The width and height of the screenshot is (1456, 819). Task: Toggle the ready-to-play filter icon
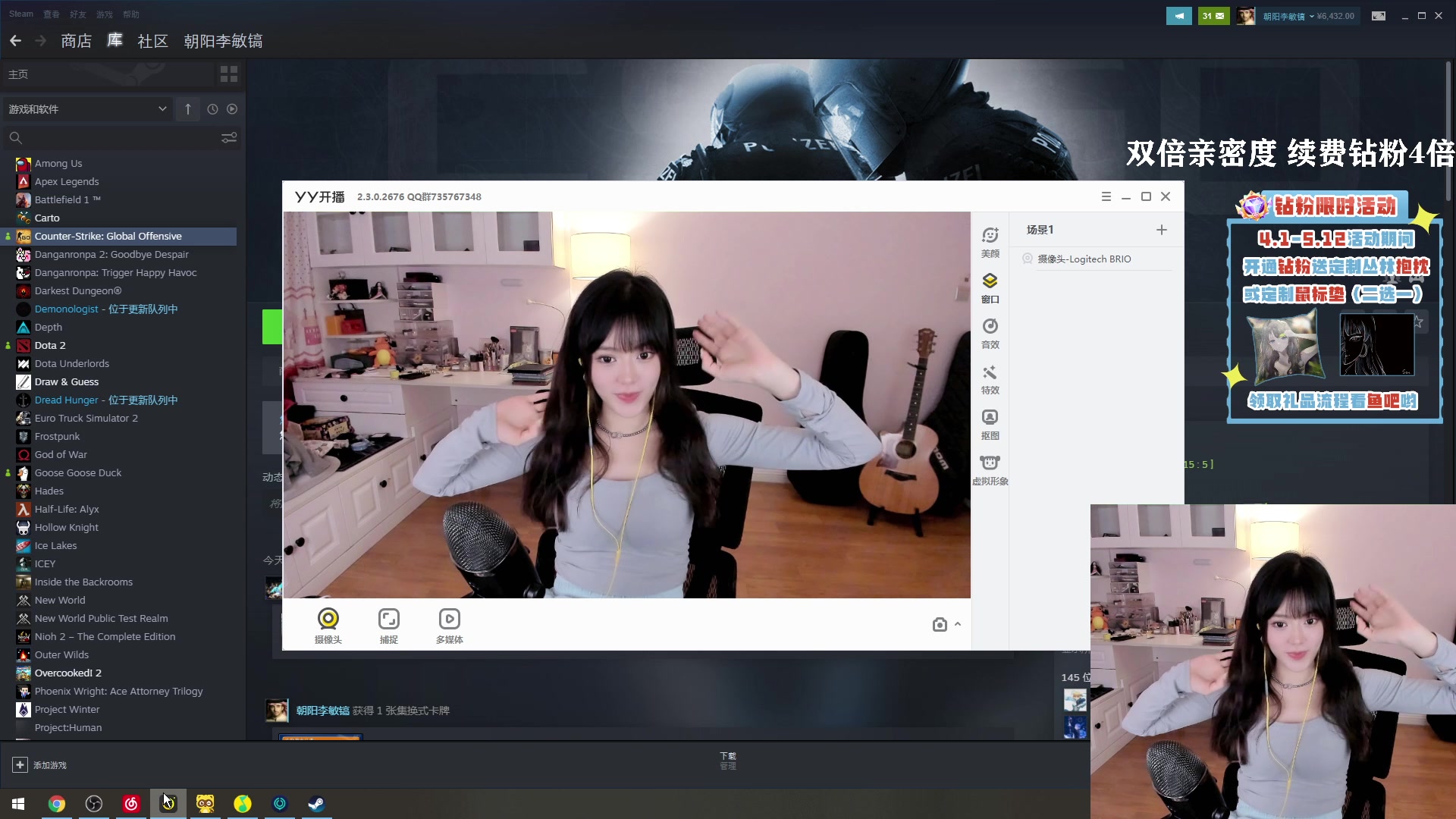232,109
